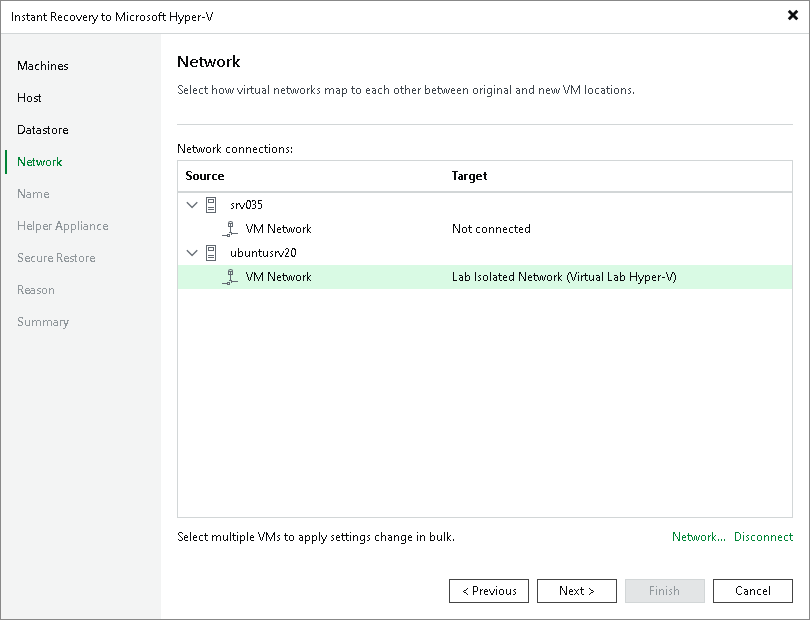This screenshot has width=810, height=620.
Task: Open the Helper Appliance step
Action: click(x=63, y=226)
